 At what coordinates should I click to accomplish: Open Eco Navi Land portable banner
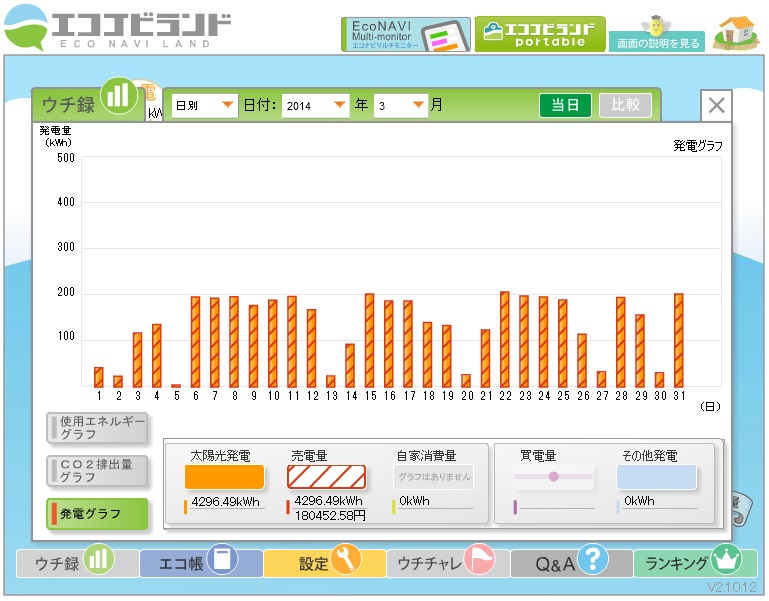tap(540, 34)
